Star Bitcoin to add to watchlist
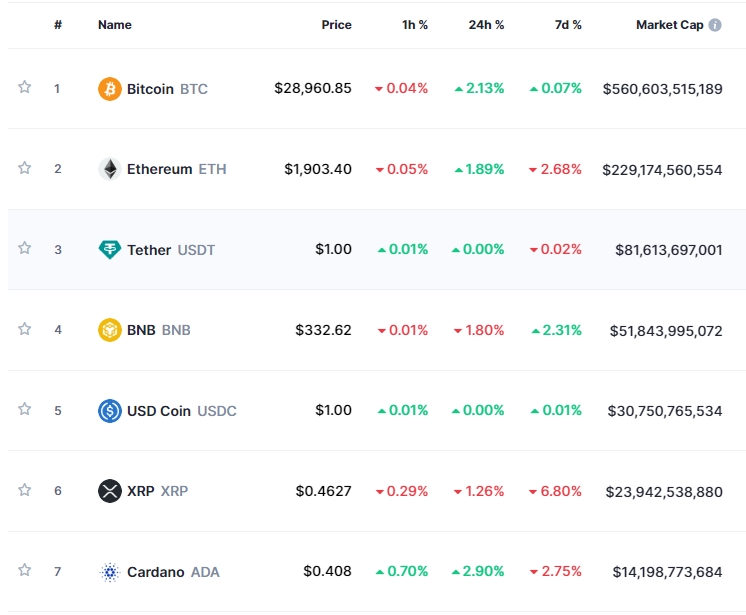 [x=25, y=88]
